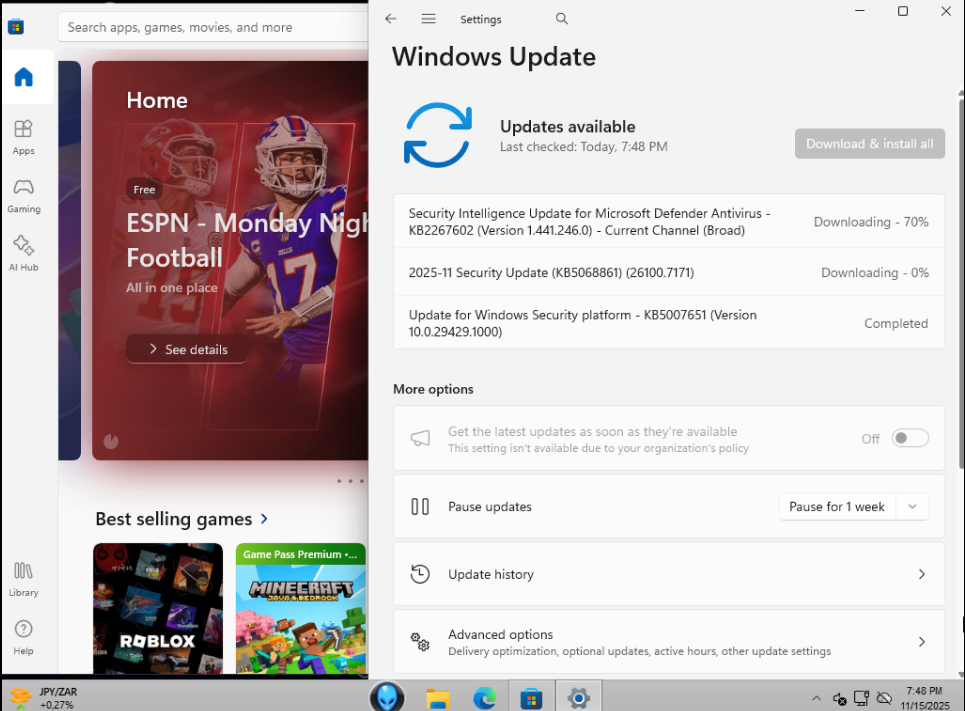The height and width of the screenshot is (711, 965).
Task: Open File Explorer from taskbar
Action: pyautogui.click(x=438, y=698)
